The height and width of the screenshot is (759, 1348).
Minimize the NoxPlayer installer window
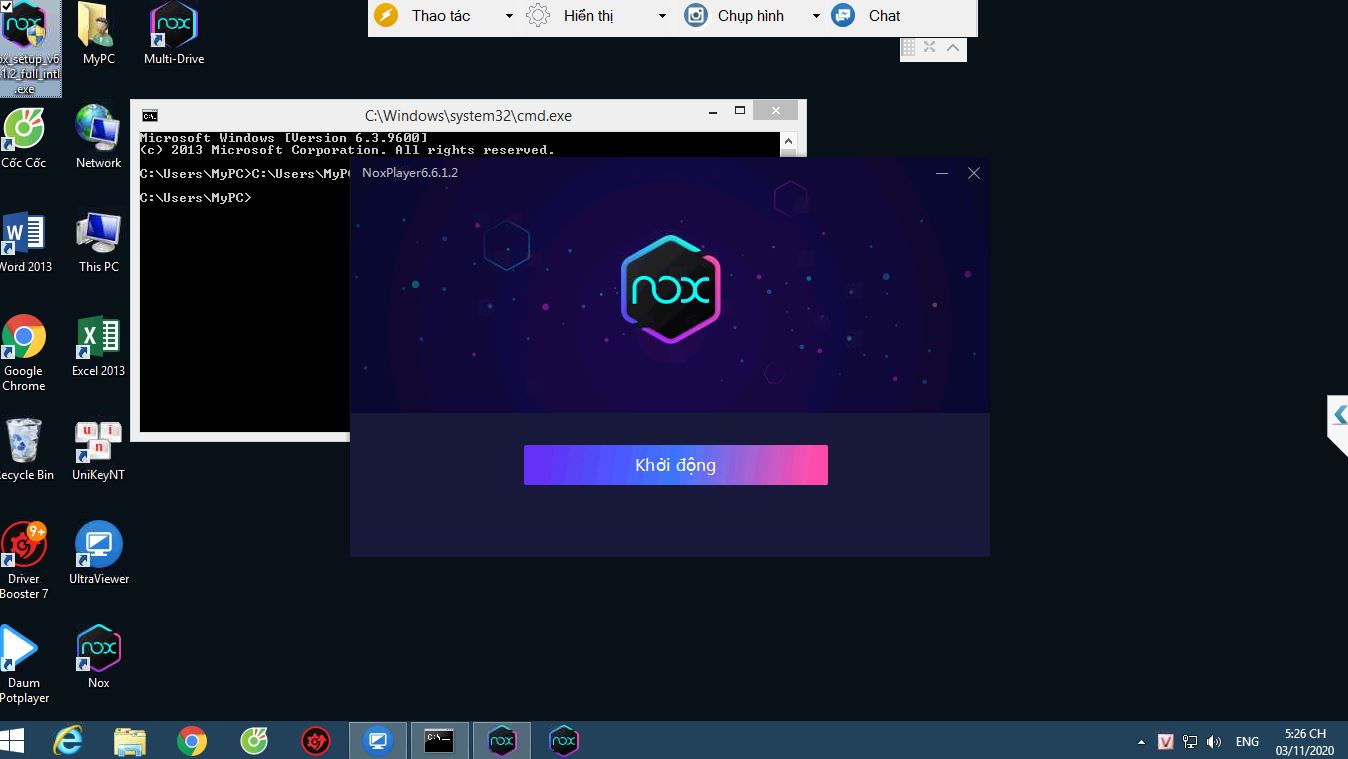(942, 173)
